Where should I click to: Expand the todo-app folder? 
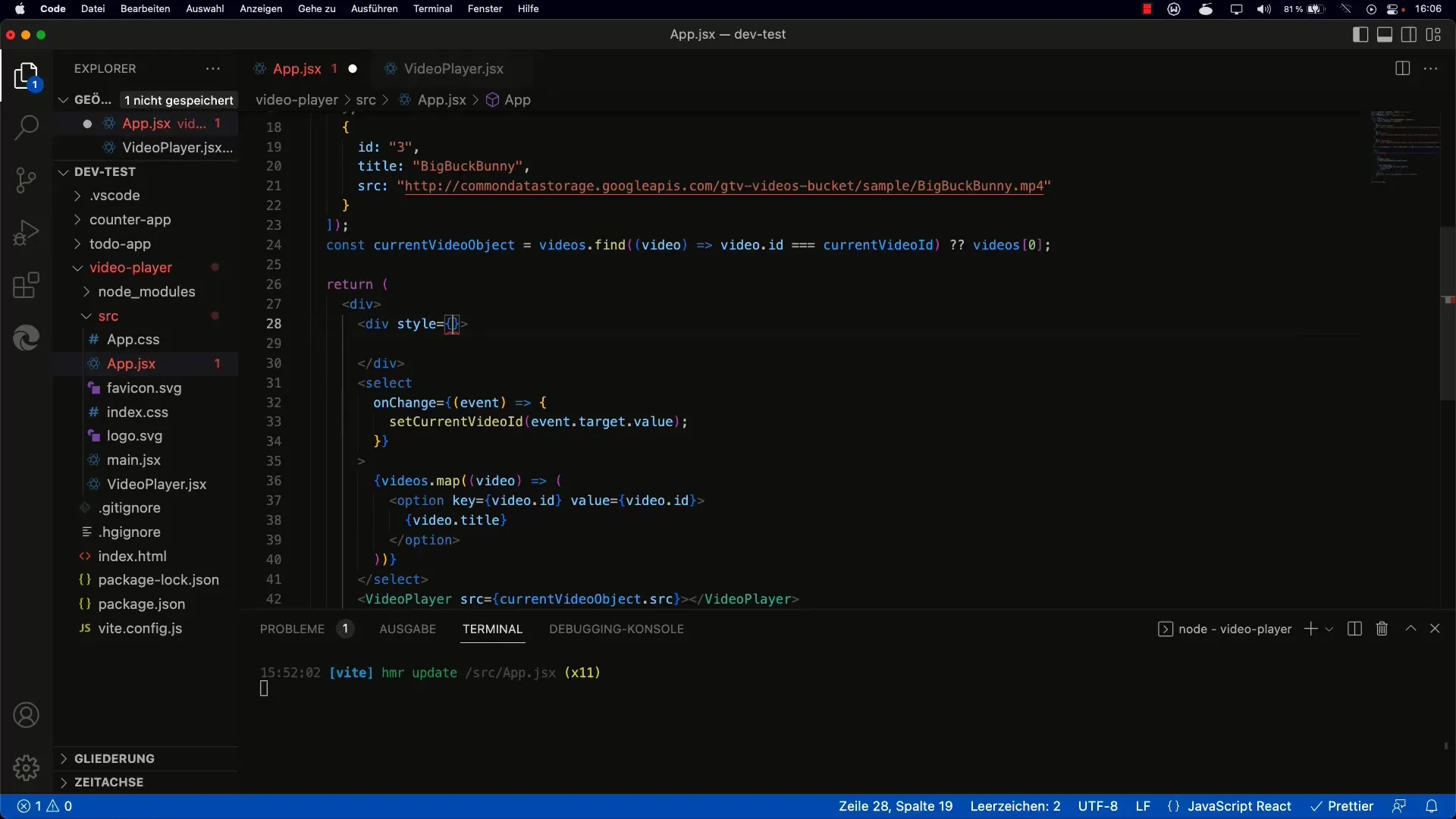(x=120, y=244)
